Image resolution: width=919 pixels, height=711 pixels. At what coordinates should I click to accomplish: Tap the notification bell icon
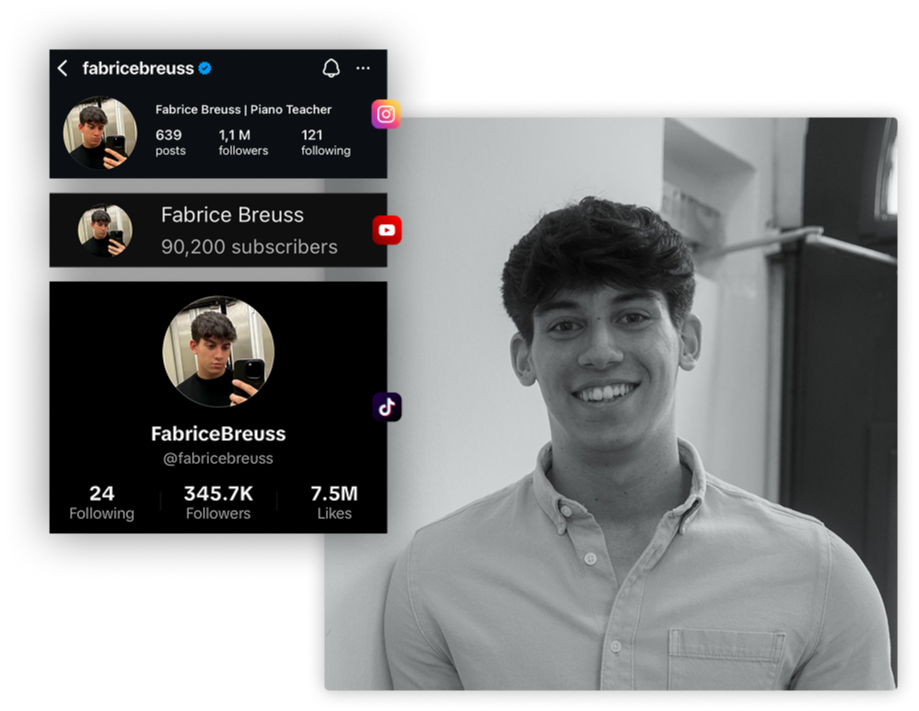click(x=331, y=68)
